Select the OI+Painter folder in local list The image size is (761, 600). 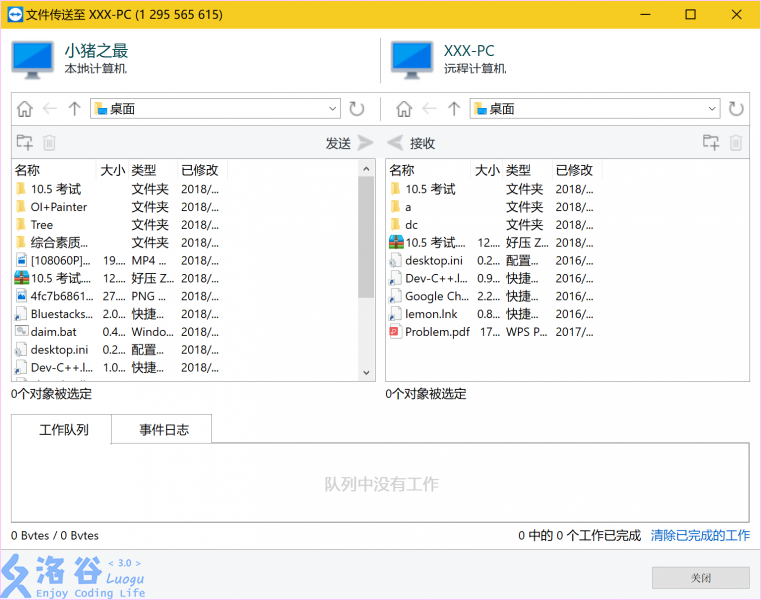pyautogui.click(x=58, y=207)
